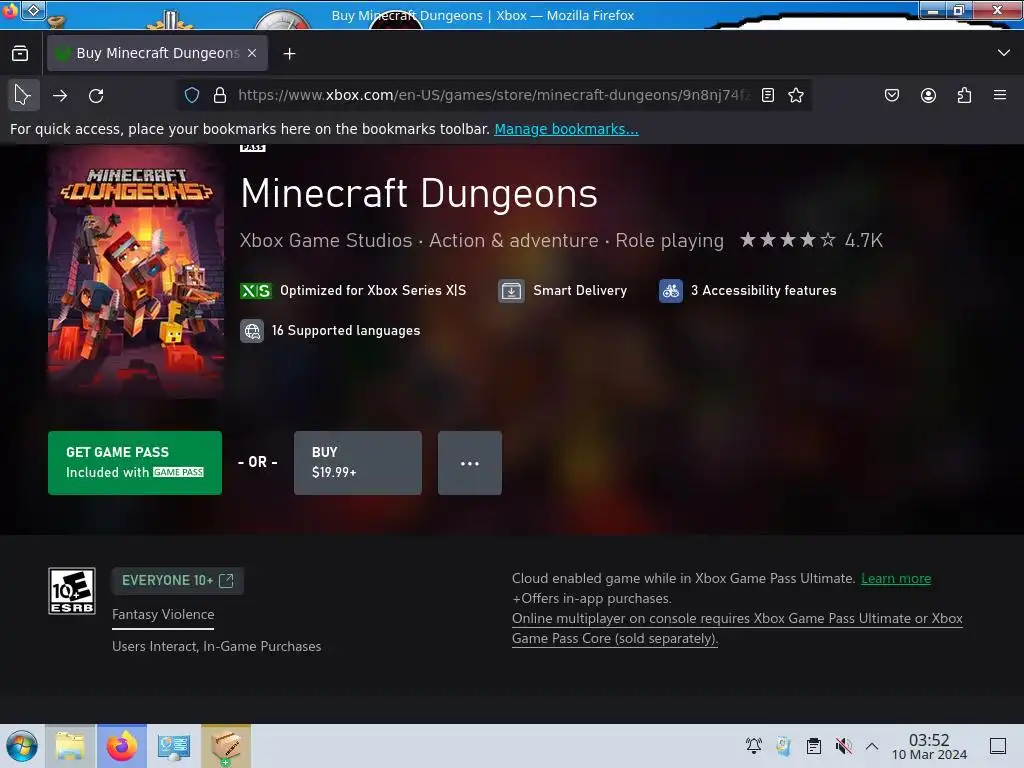Click the Optimized for Xbox Series X|S text
The image size is (1024, 768).
pyautogui.click(x=373, y=291)
